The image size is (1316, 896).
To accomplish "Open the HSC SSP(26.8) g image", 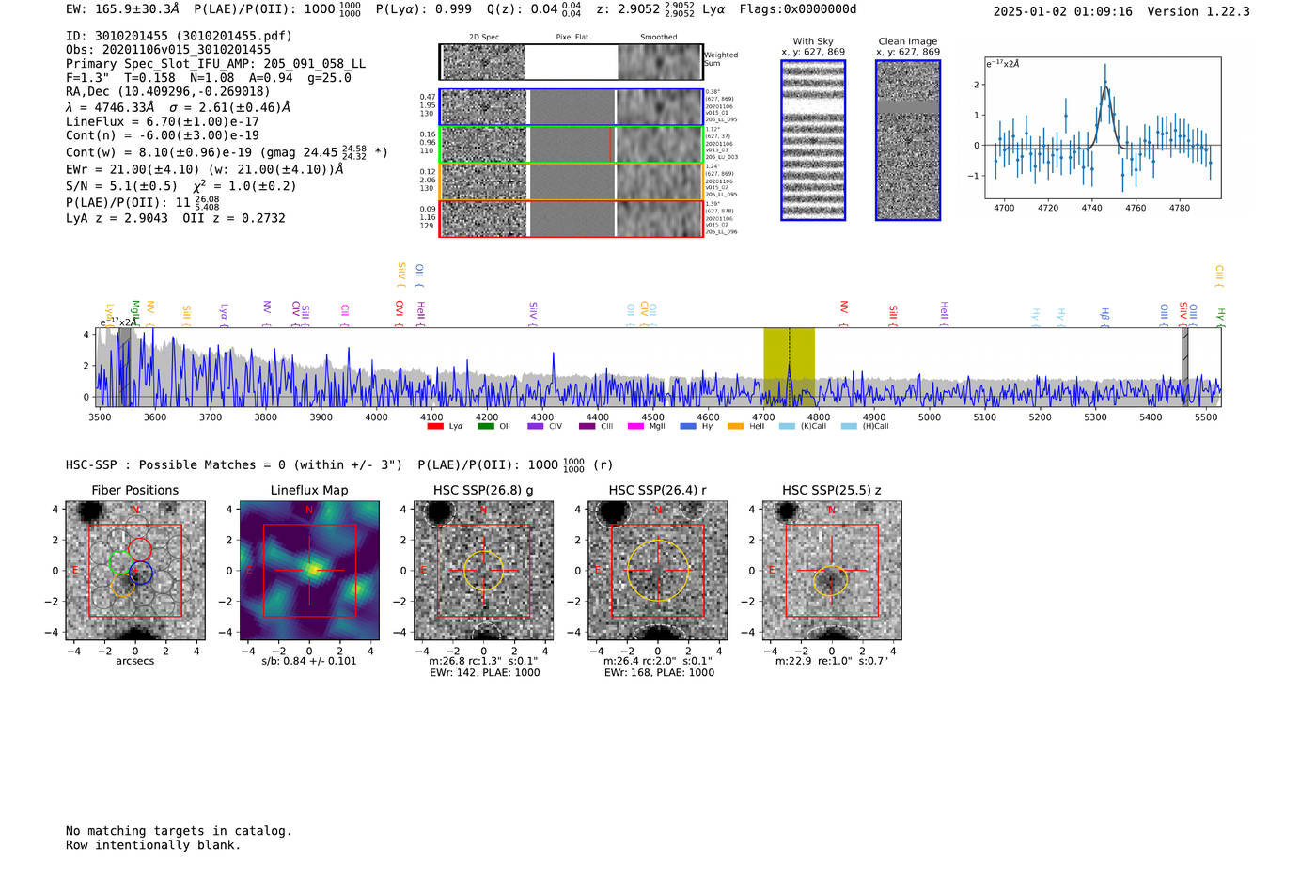I will click(x=483, y=571).
